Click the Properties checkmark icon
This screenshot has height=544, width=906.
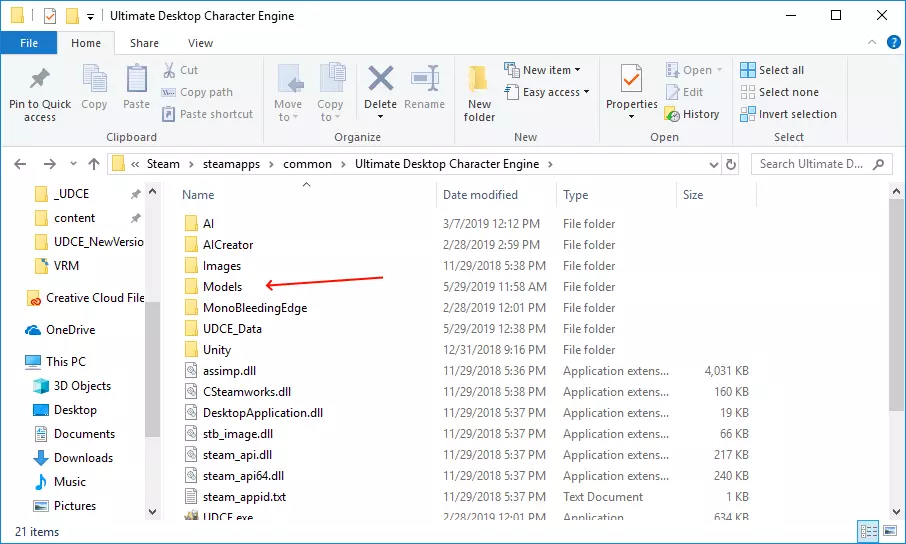(x=631, y=79)
